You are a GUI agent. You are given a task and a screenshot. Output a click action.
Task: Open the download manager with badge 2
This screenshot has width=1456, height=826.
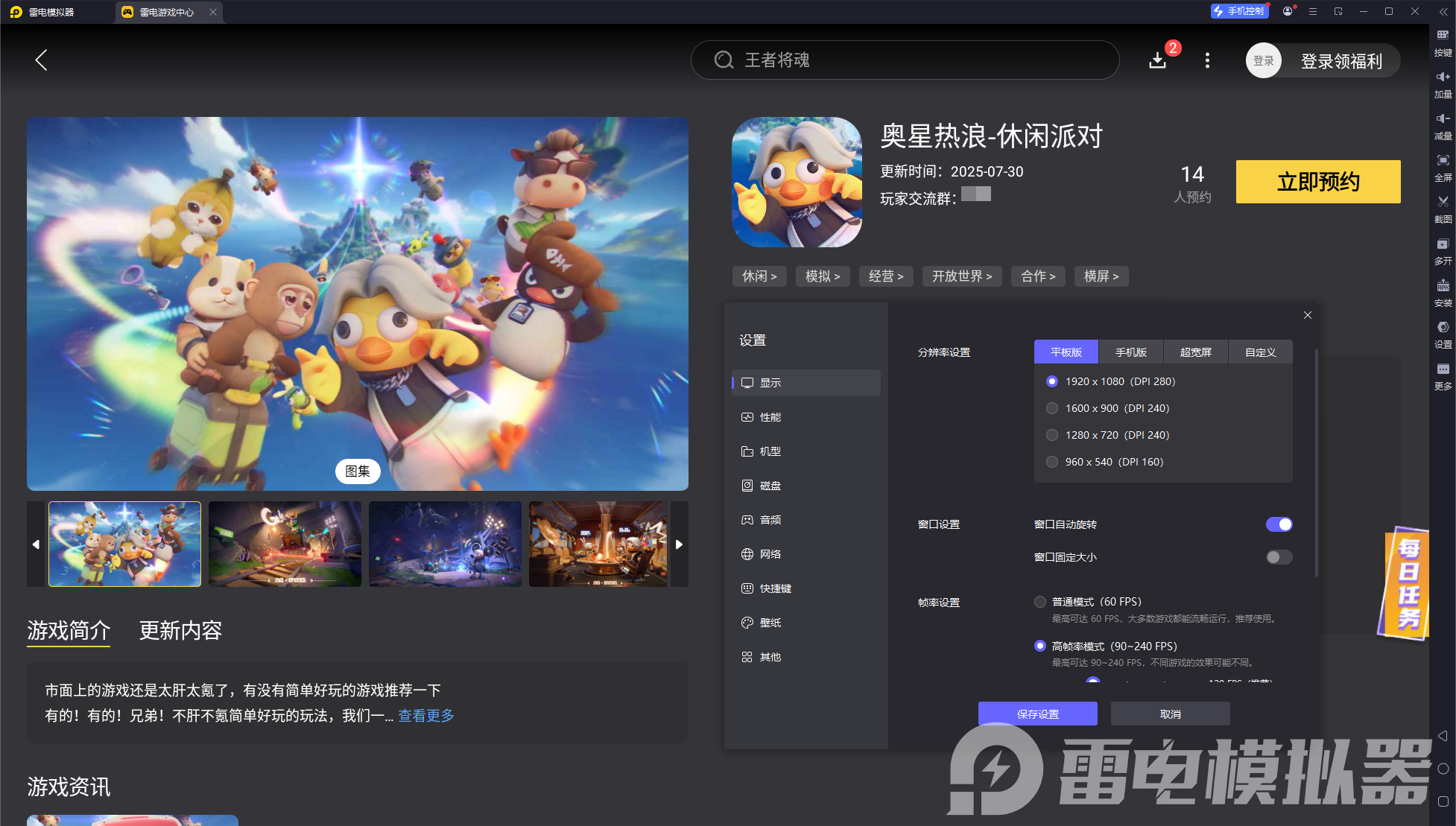(x=1158, y=60)
